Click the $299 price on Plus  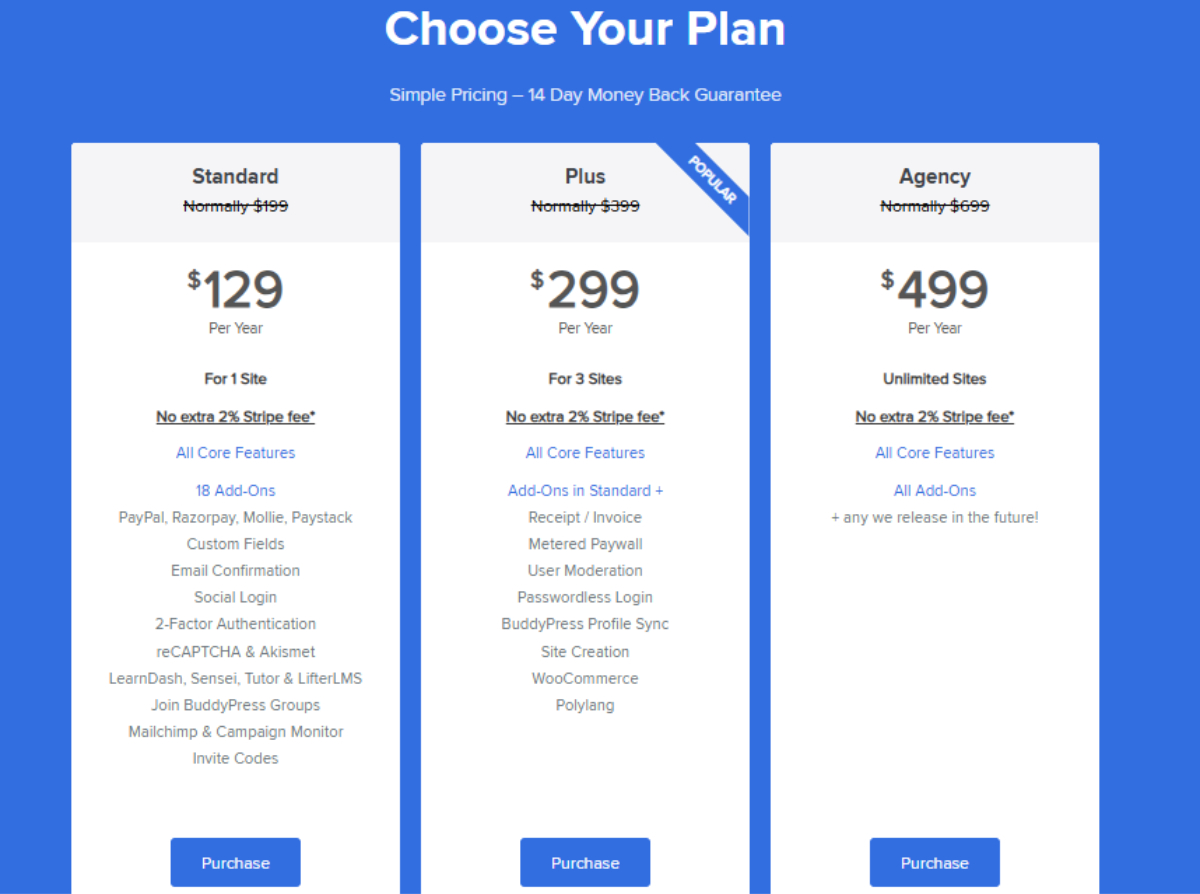tap(585, 291)
